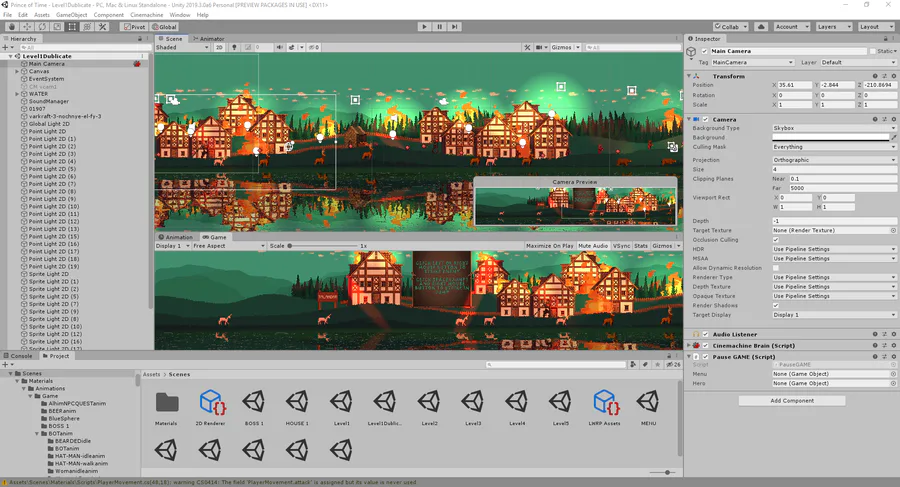Image resolution: width=900 pixels, height=487 pixels.
Task: Click the Play button
Action: click(x=424, y=26)
